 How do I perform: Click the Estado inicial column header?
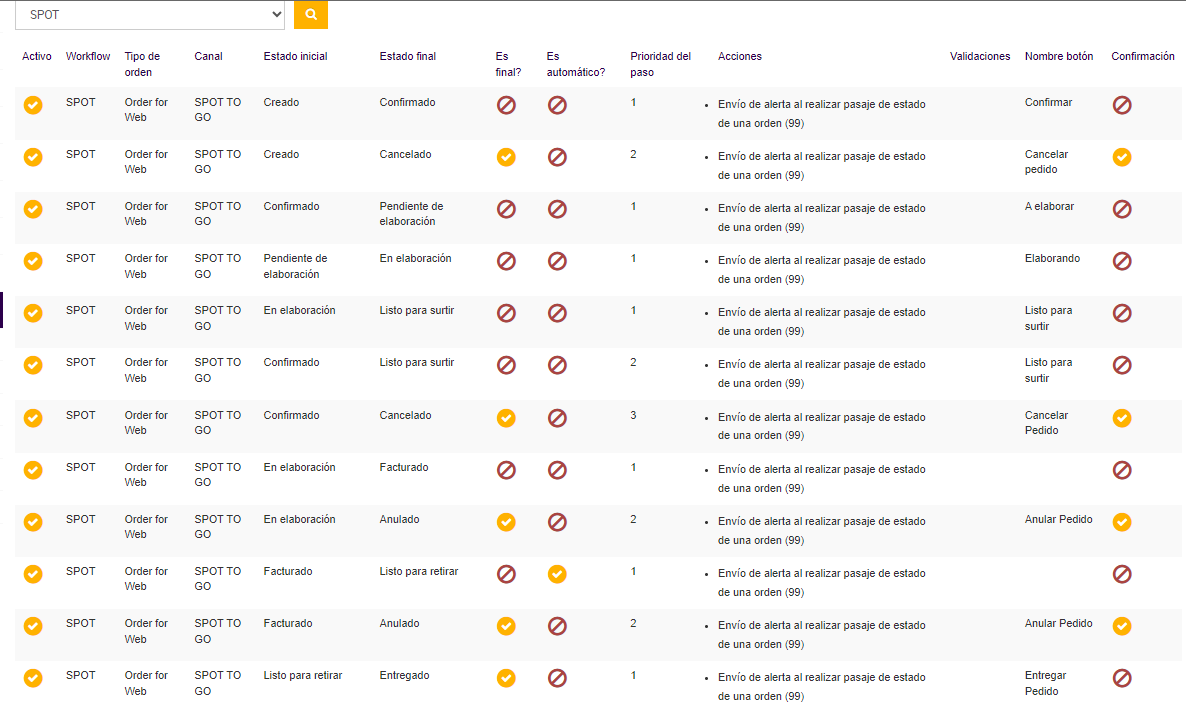click(x=295, y=56)
